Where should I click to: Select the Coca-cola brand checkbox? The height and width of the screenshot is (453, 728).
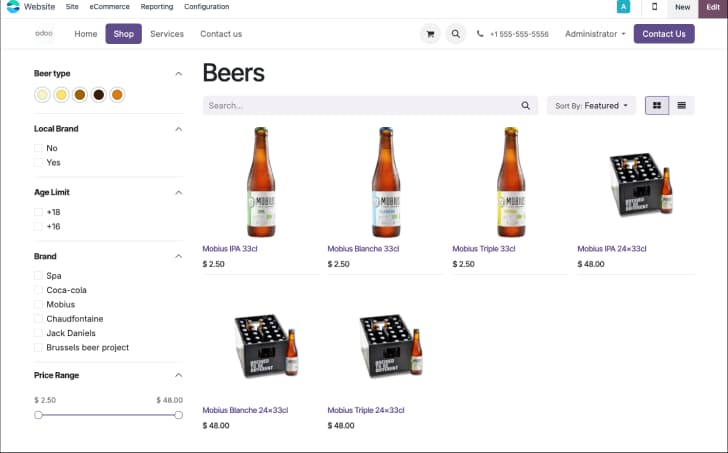point(38,290)
